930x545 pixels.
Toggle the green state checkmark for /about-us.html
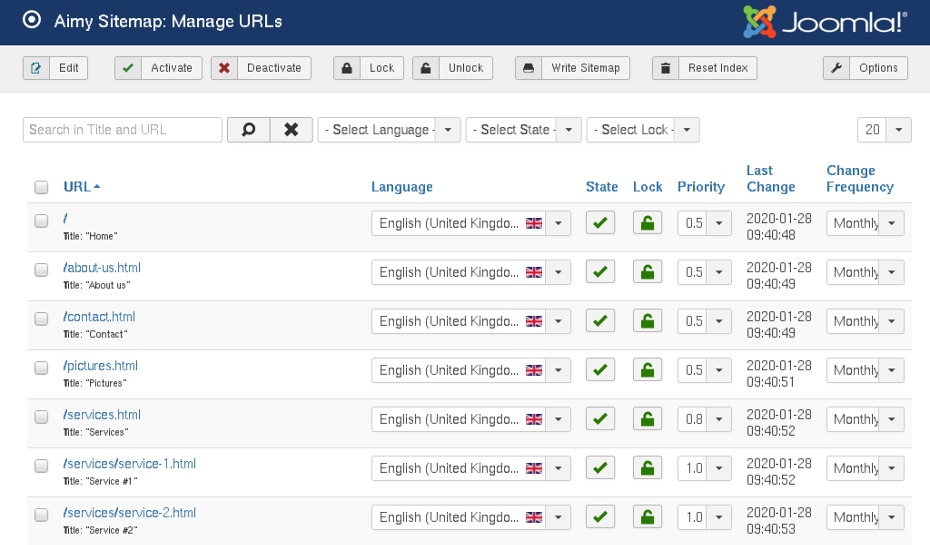coord(600,272)
